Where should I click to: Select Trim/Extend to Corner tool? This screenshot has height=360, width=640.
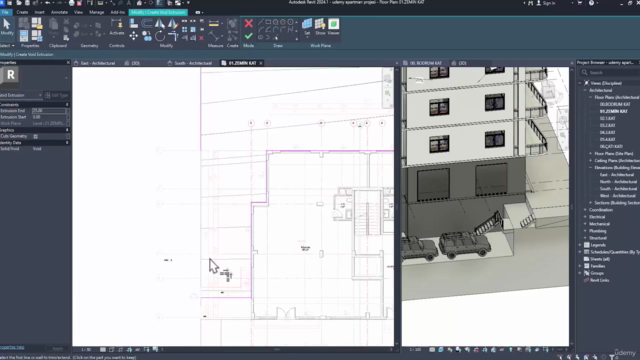coord(173,37)
